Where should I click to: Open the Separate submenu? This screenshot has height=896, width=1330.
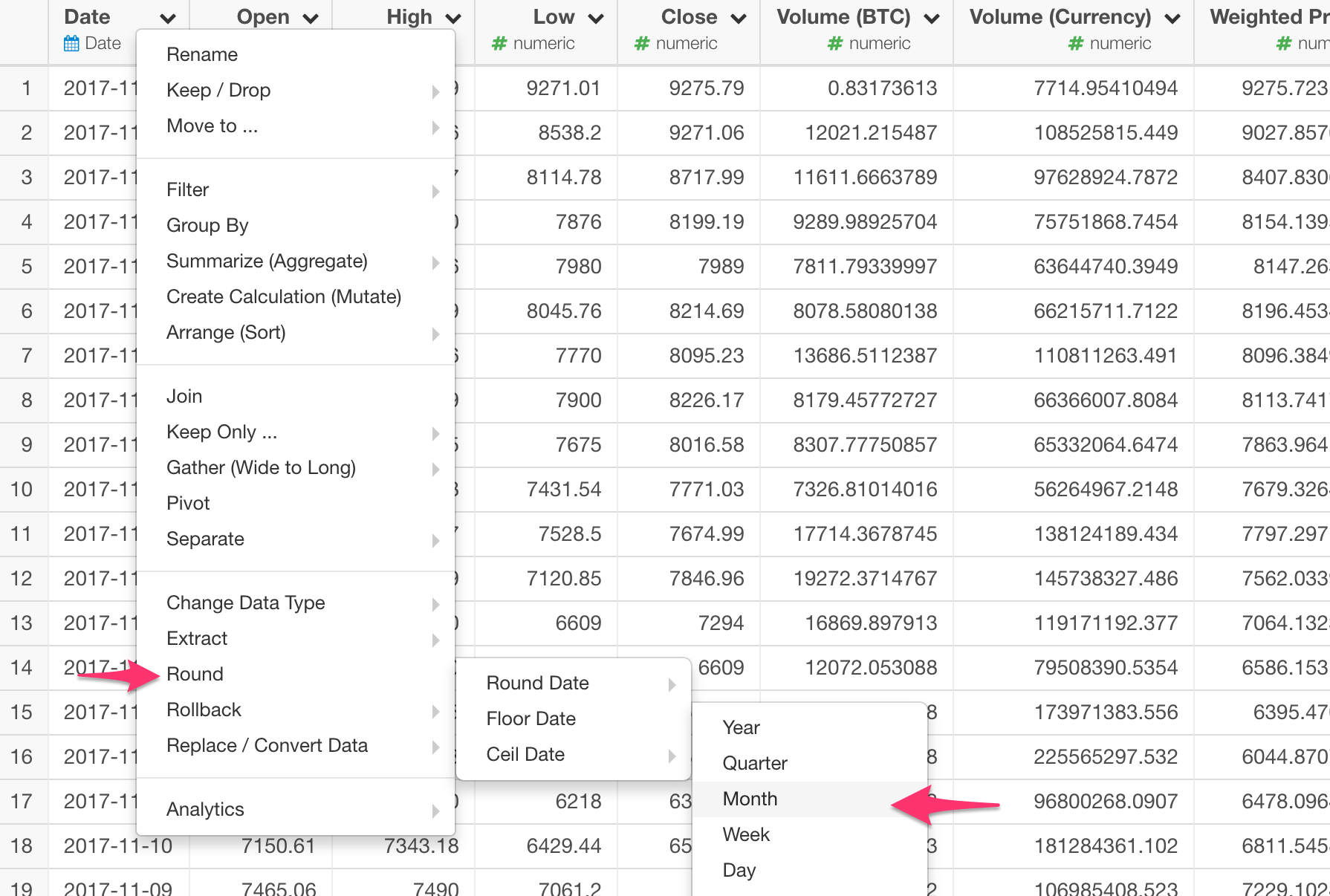coord(296,539)
